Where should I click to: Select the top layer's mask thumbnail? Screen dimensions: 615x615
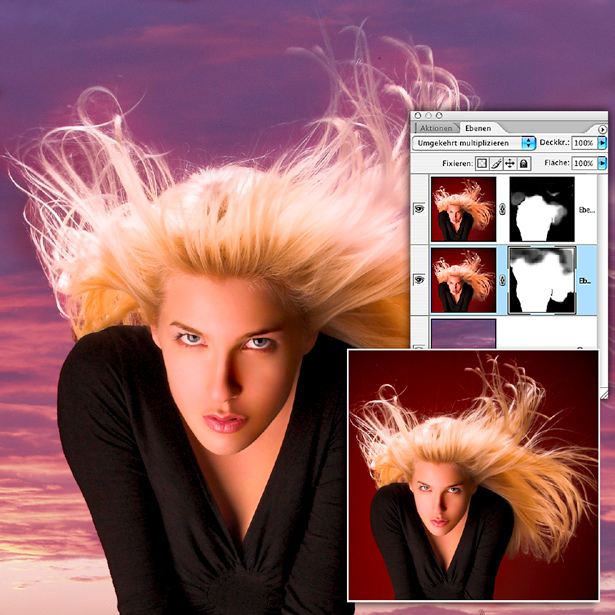pos(542,209)
